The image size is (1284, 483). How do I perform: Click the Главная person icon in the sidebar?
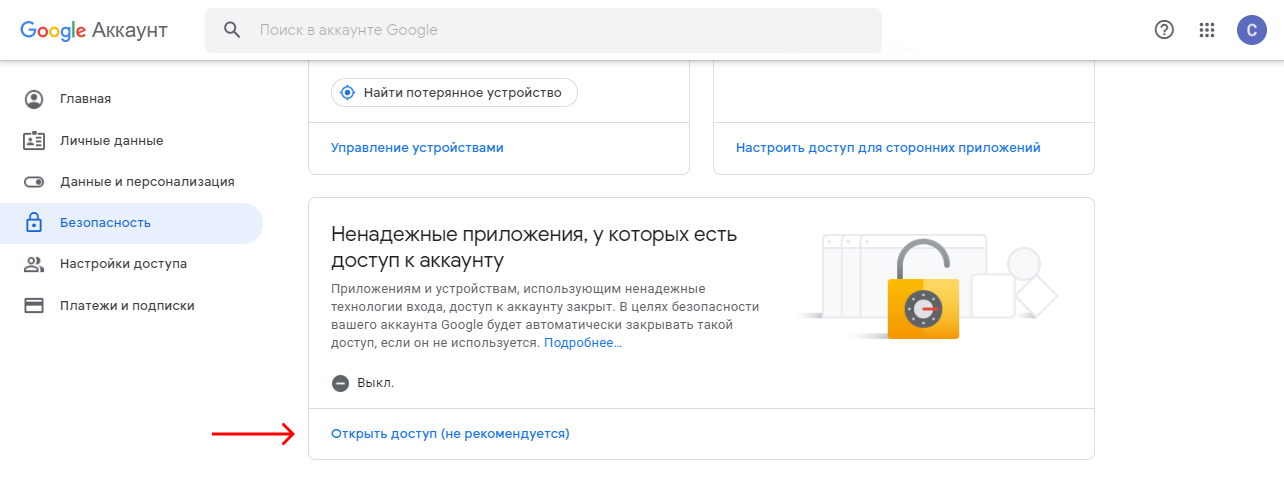(x=34, y=99)
